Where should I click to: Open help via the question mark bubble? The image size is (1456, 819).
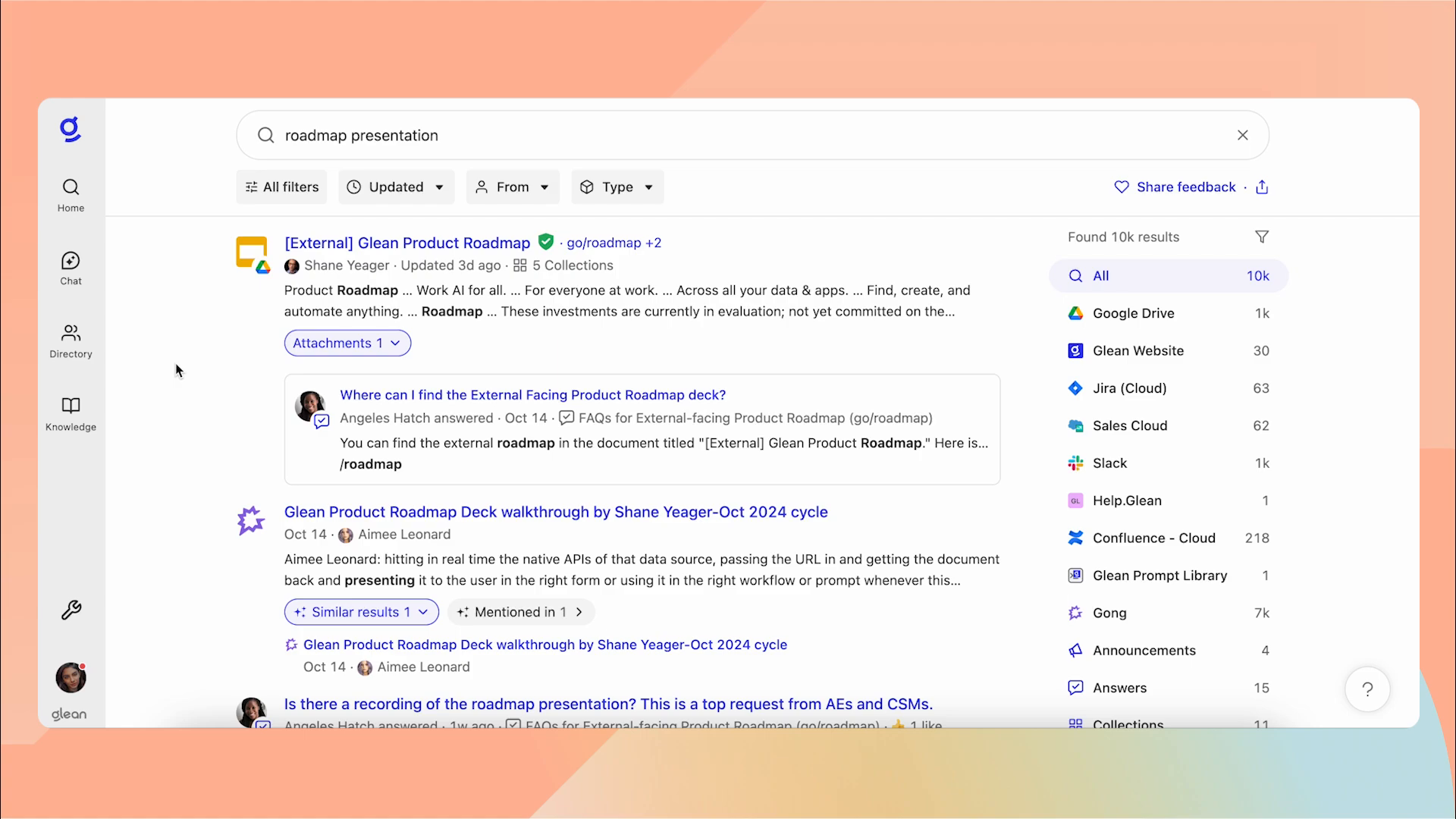[1367, 689]
